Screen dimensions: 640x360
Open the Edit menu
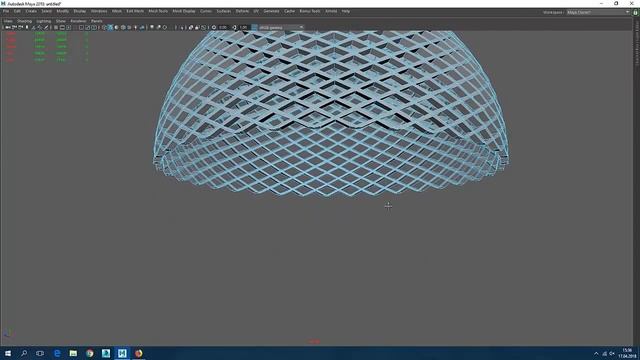[x=17, y=11]
